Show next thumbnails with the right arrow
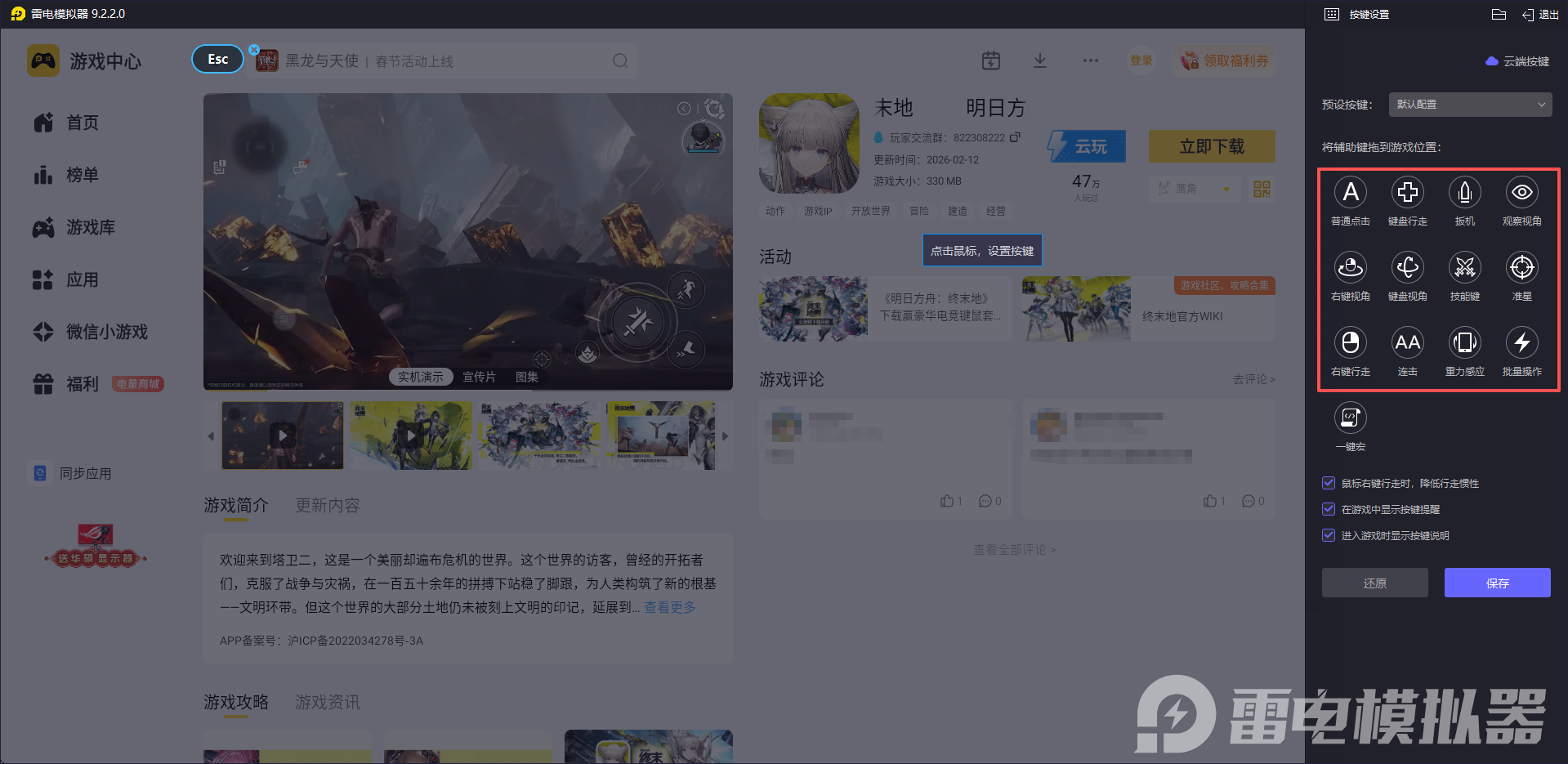Image resolution: width=1568 pixels, height=764 pixels. pos(725,436)
